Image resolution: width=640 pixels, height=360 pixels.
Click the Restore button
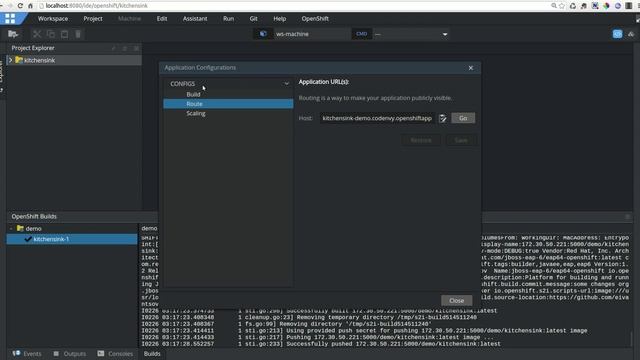421,140
